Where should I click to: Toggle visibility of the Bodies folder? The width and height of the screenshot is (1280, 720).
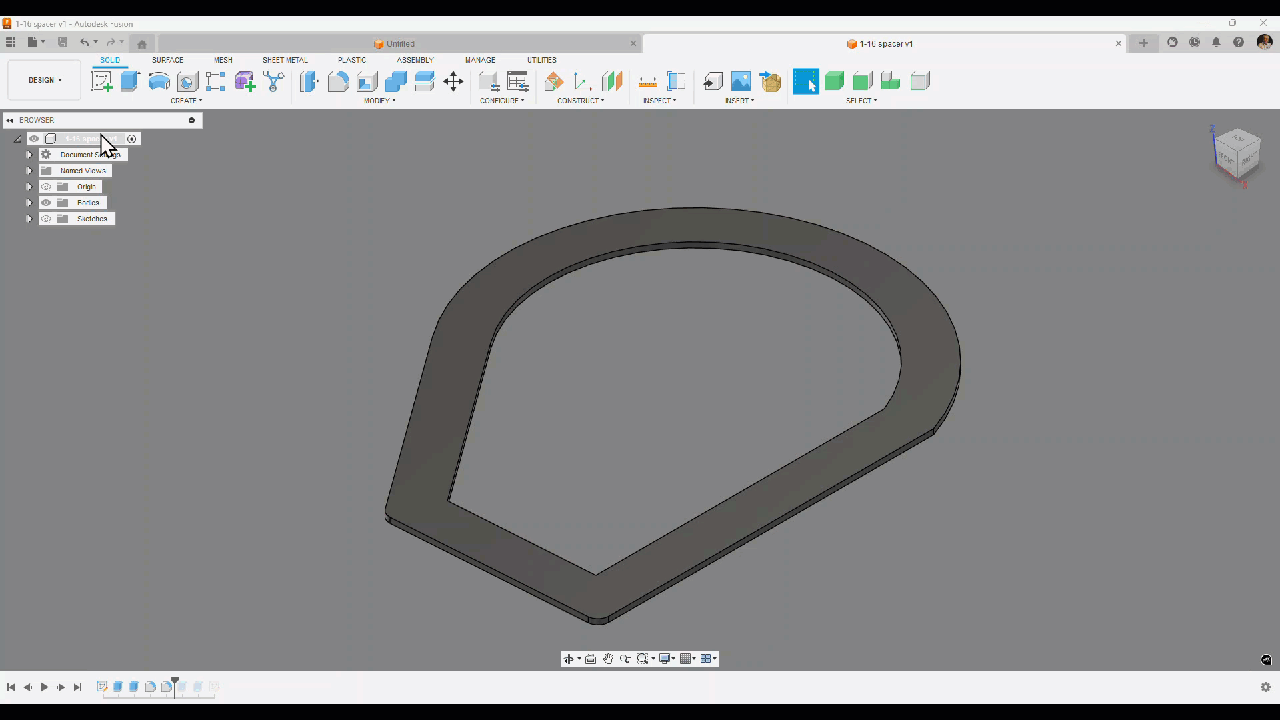pyautogui.click(x=46, y=203)
